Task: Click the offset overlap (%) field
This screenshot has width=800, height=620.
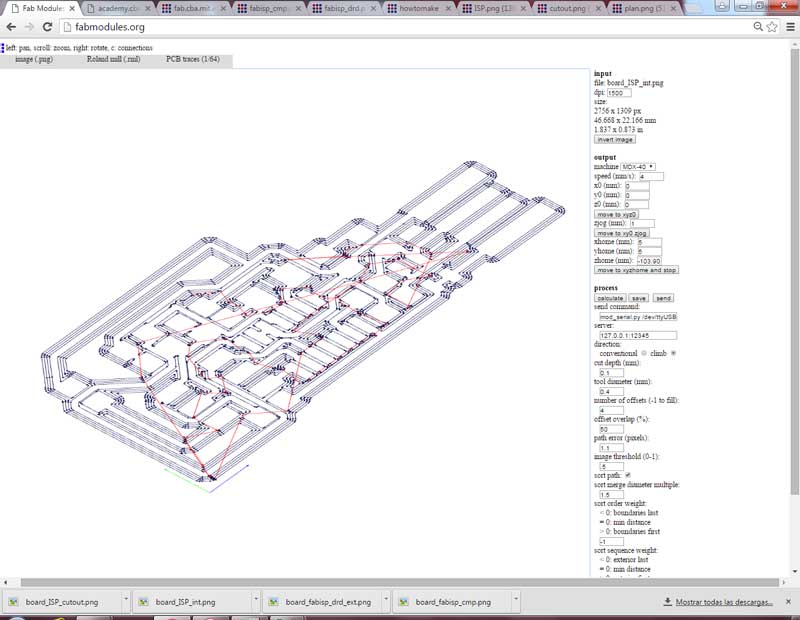Action: [x=611, y=429]
